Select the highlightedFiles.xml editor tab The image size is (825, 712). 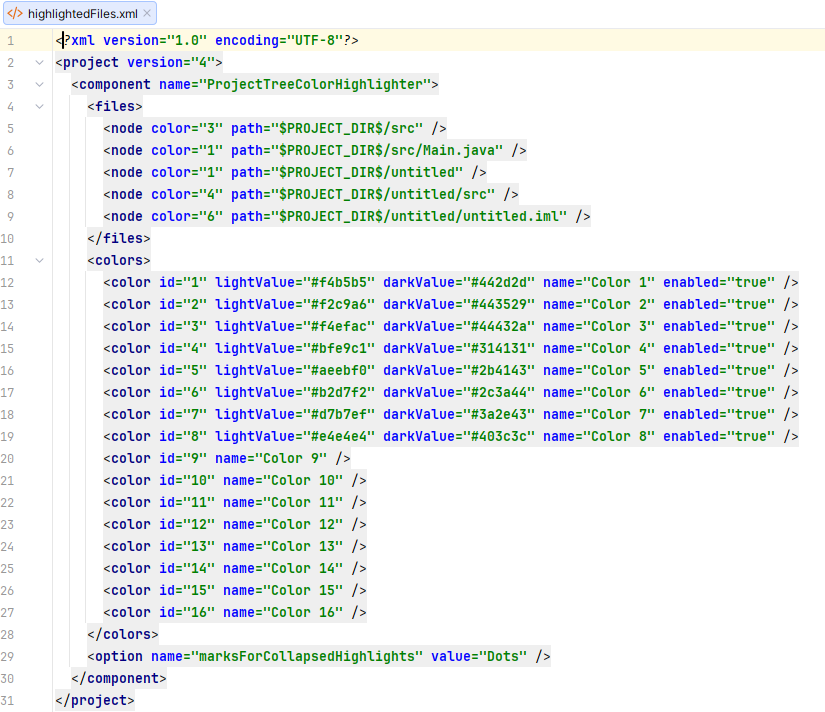(80, 14)
